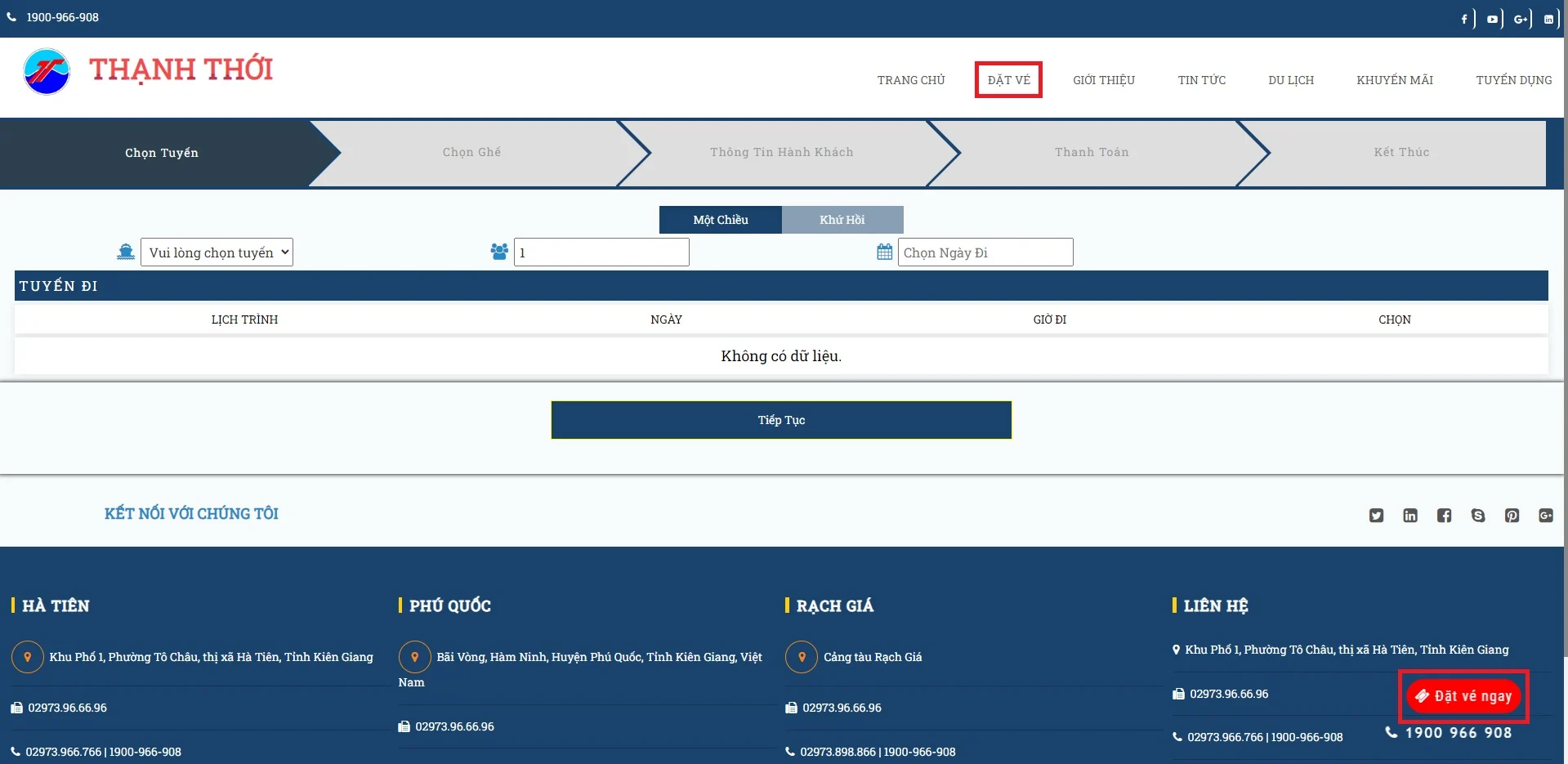Click the passengers group icon
The image size is (1568, 764).
(499, 252)
